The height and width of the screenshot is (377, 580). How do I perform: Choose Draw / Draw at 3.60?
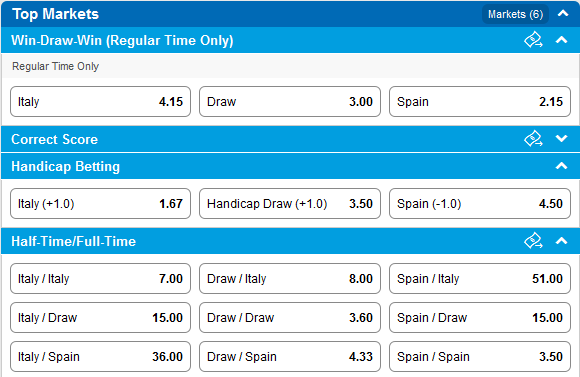(x=290, y=317)
